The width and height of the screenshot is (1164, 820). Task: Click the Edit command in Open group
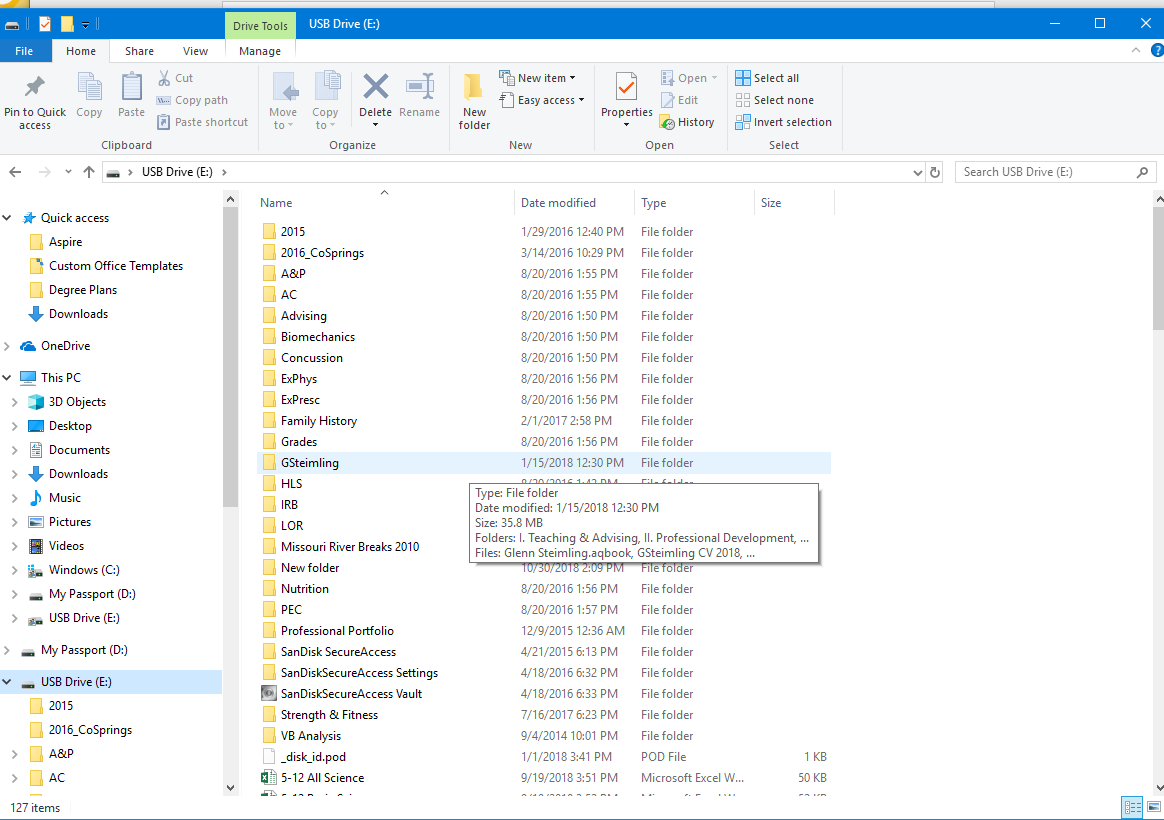(679, 100)
